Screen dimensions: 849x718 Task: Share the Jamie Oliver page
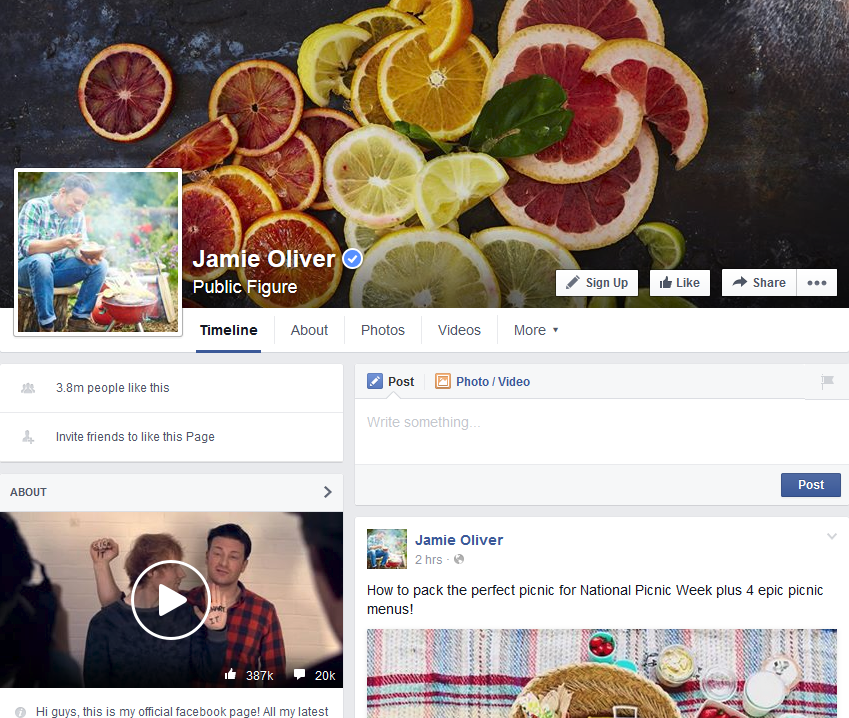(759, 283)
